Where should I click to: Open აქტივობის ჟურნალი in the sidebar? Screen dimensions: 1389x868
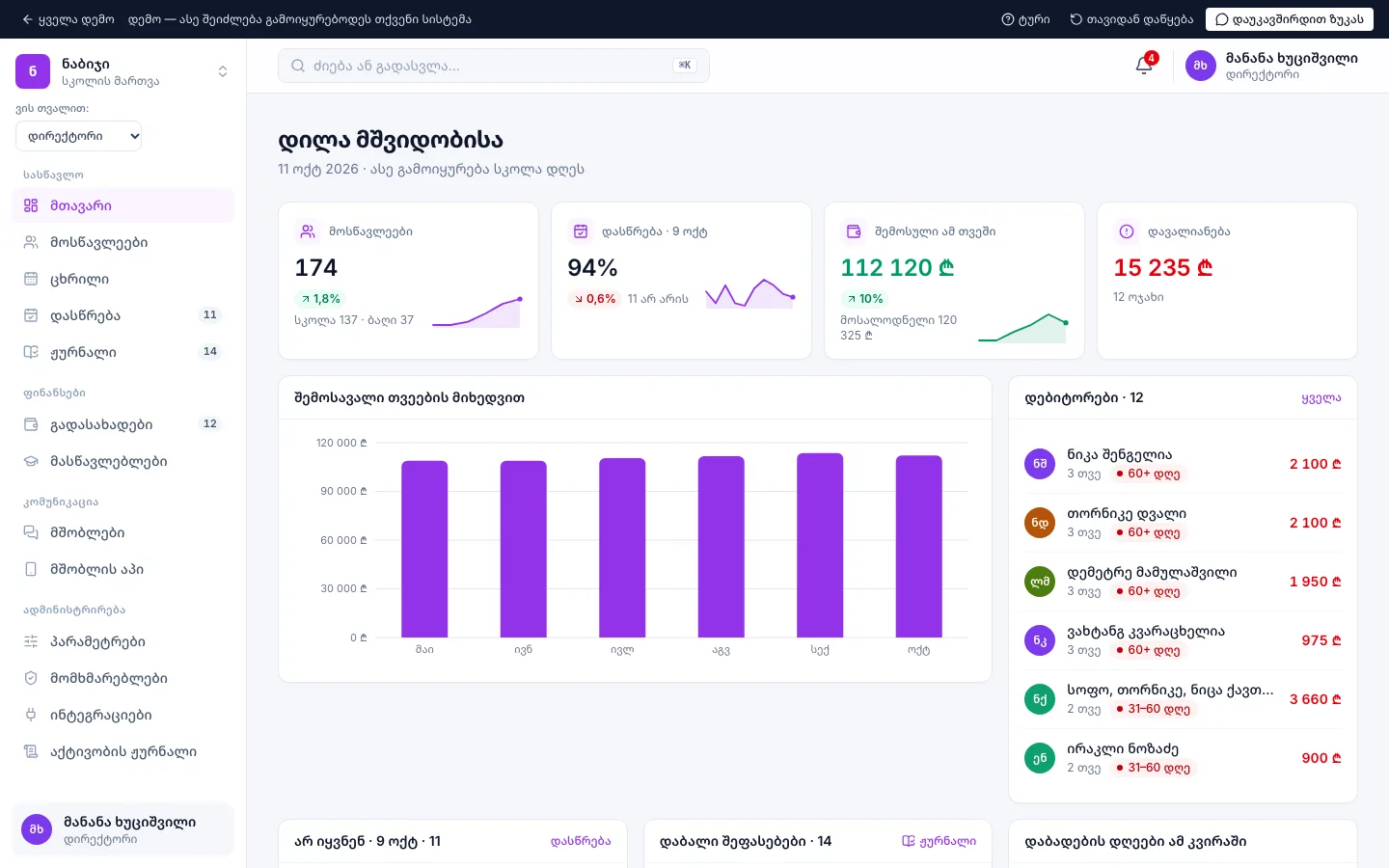123,751
